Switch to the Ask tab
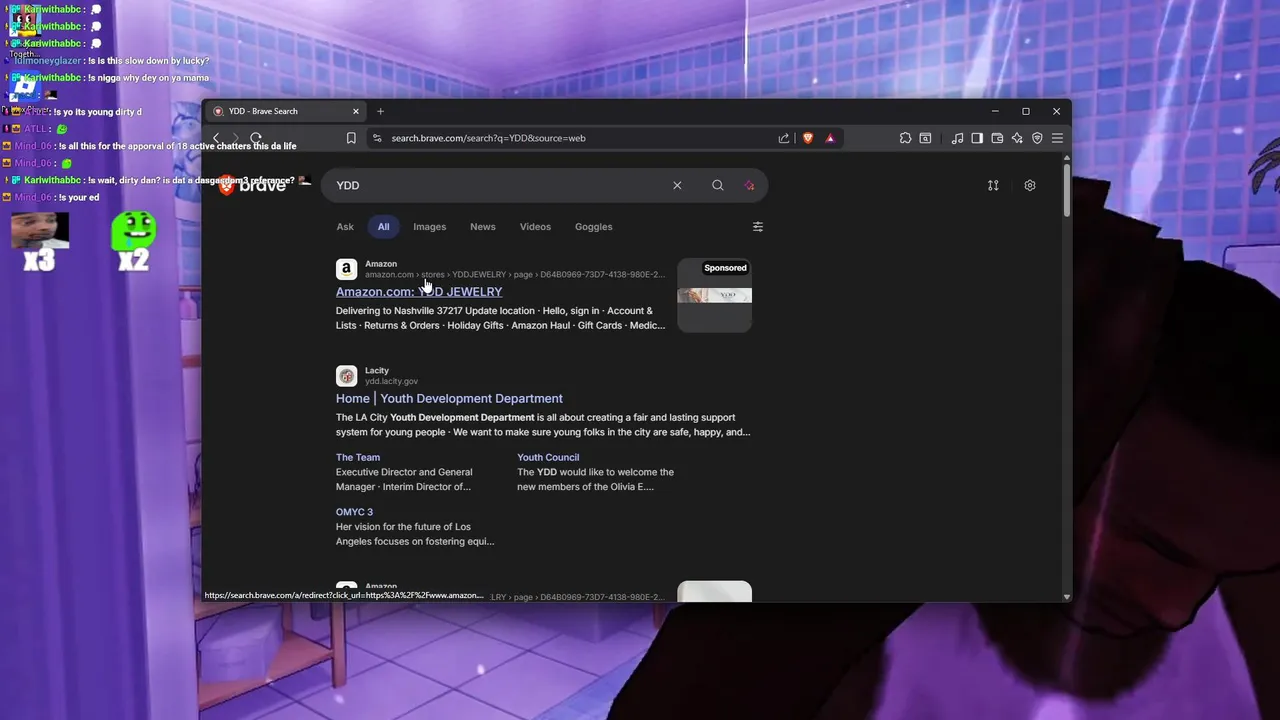The height and width of the screenshot is (720, 1280). (x=345, y=227)
